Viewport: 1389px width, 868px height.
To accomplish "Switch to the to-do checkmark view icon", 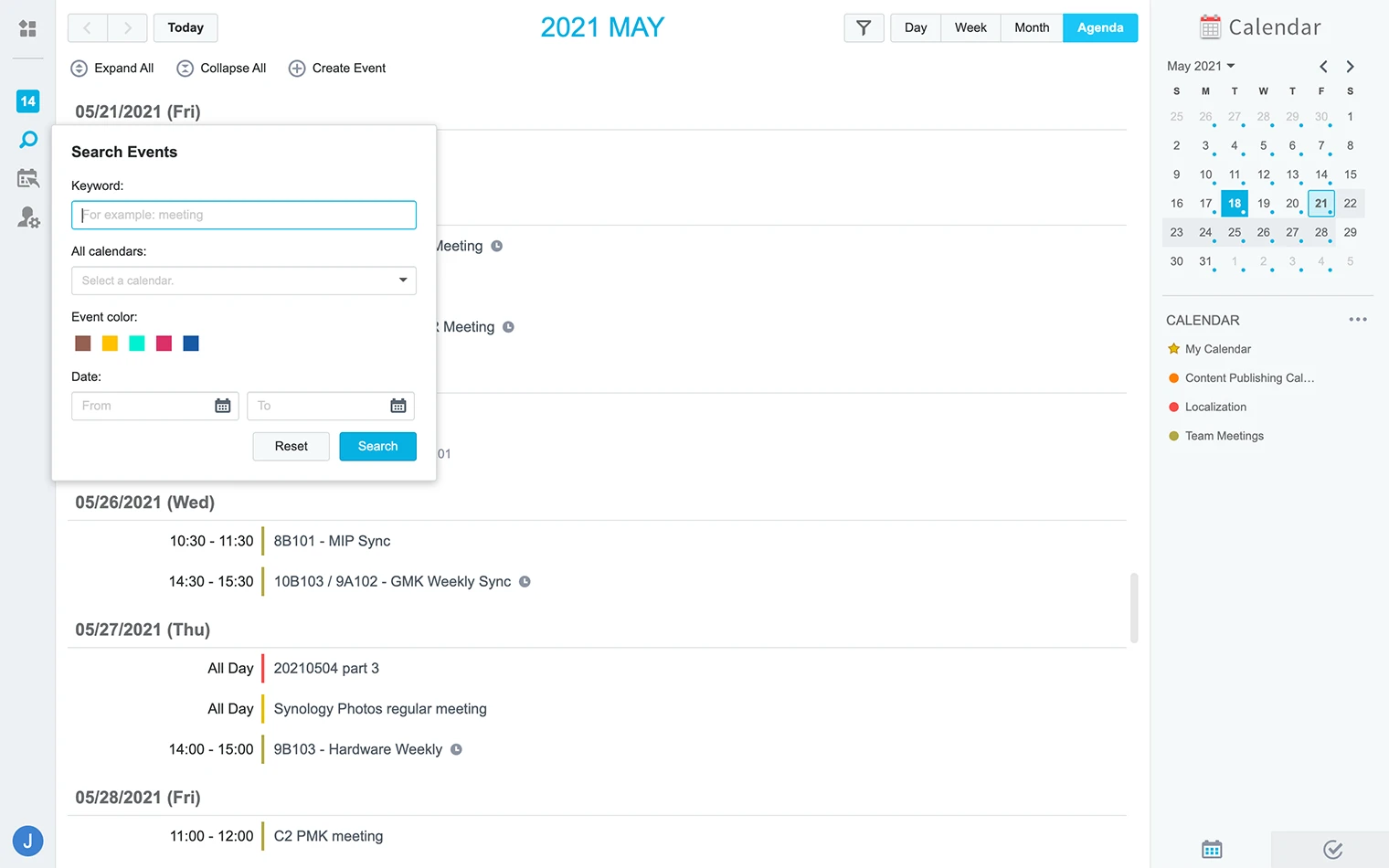I will pos(1332,850).
